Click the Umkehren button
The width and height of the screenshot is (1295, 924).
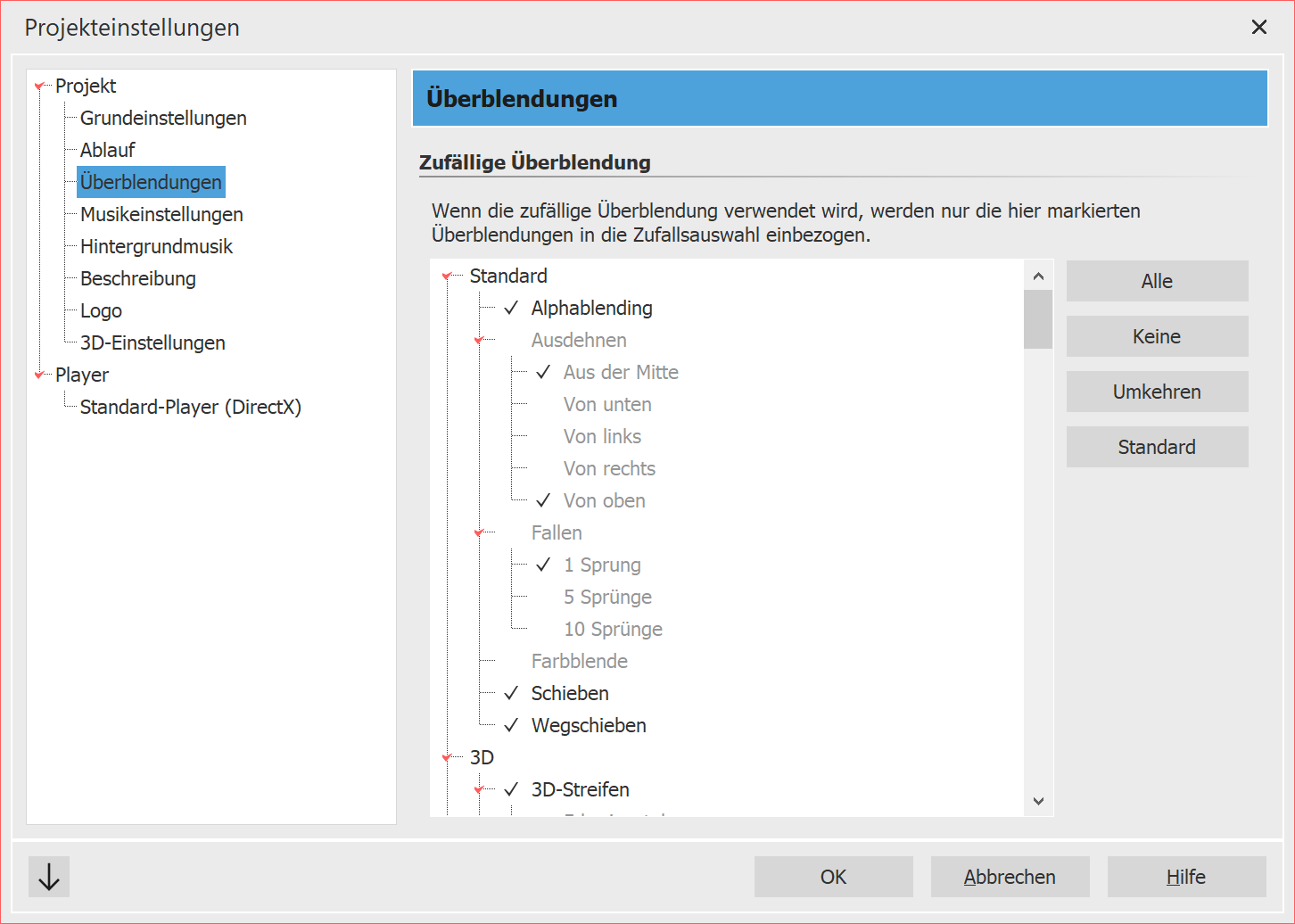pyautogui.click(x=1157, y=392)
